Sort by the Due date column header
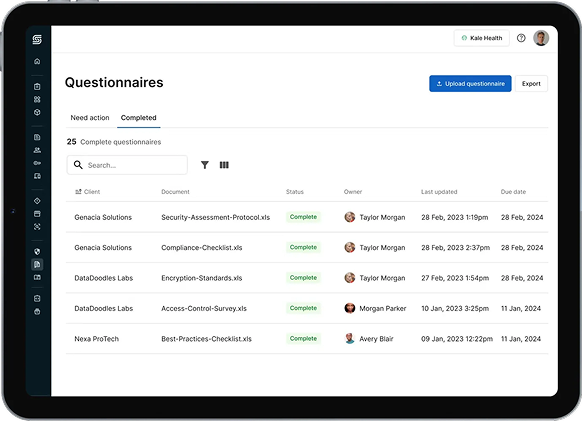 pos(513,192)
